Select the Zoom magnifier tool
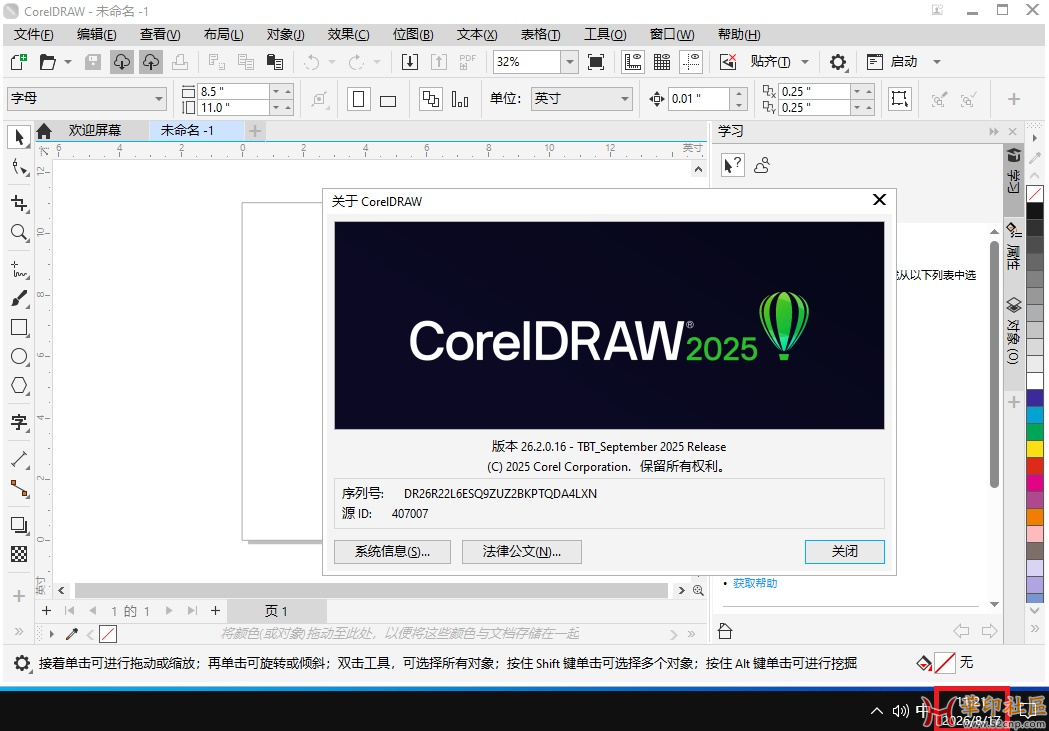 19,233
